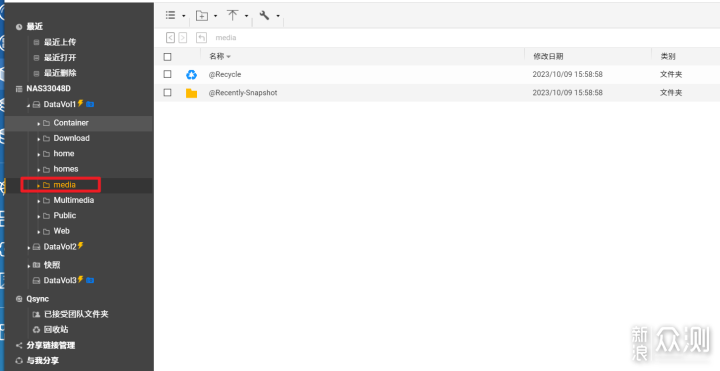Expand upload options dropdown arrow
The width and height of the screenshot is (720, 371).
pos(246,16)
